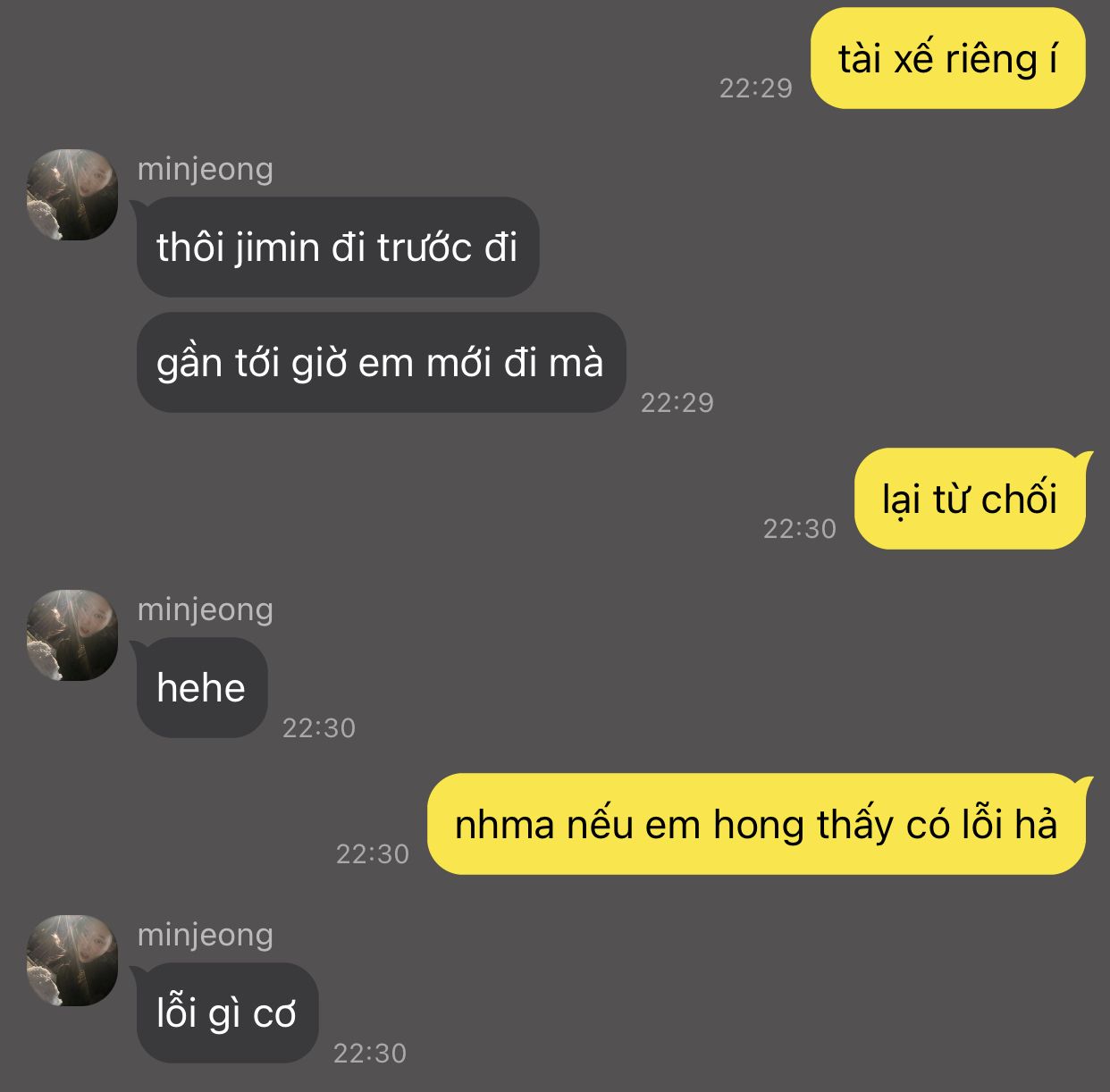This screenshot has width=1110, height=1092.
Task: Tap minjeong's avatar next to 'lỗi gì cơ'
Action: (72, 961)
